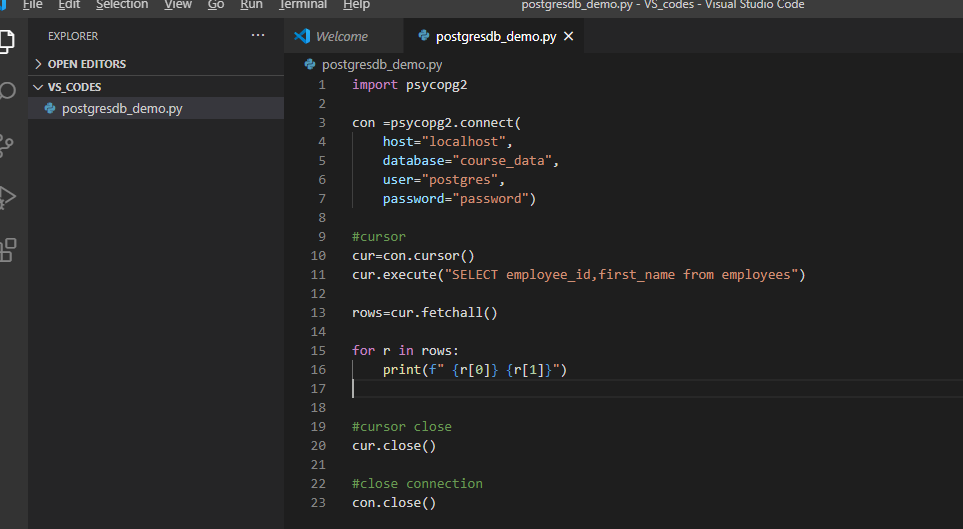The width and height of the screenshot is (963, 529).
Task: Click the '#cursor' comment on line 9
Action: (379, 237)
